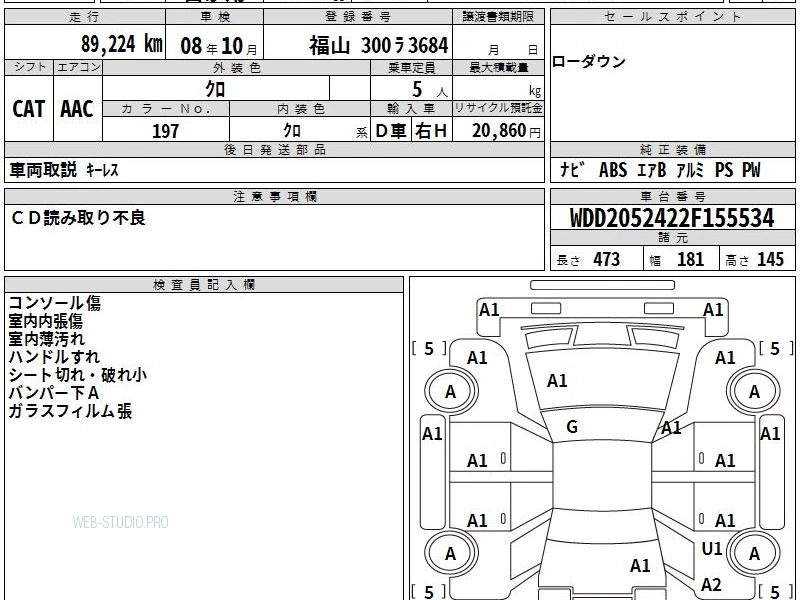Select the D車 import value
This screenshot has height=600, width=800.
(391, 131)
